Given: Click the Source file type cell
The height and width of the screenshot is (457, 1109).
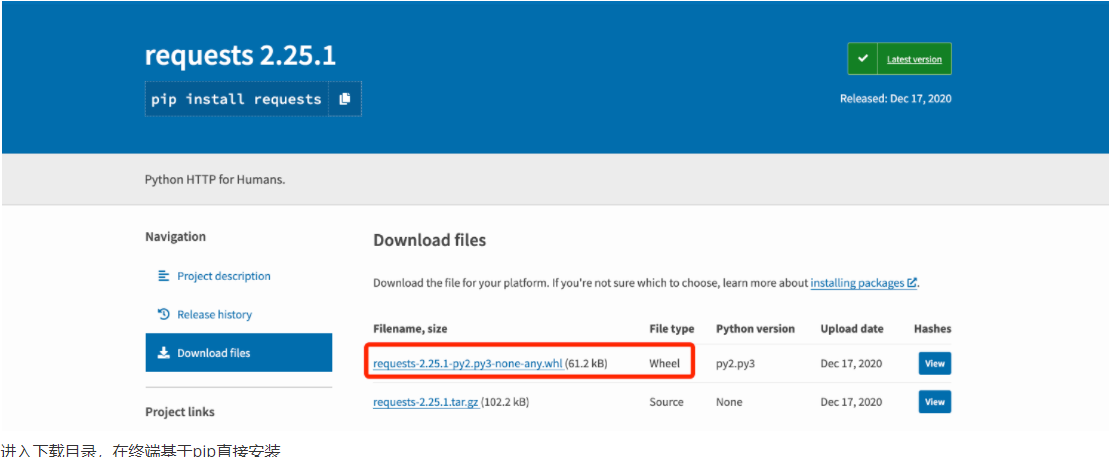Looking at the screenshot, I should point(666,402).
